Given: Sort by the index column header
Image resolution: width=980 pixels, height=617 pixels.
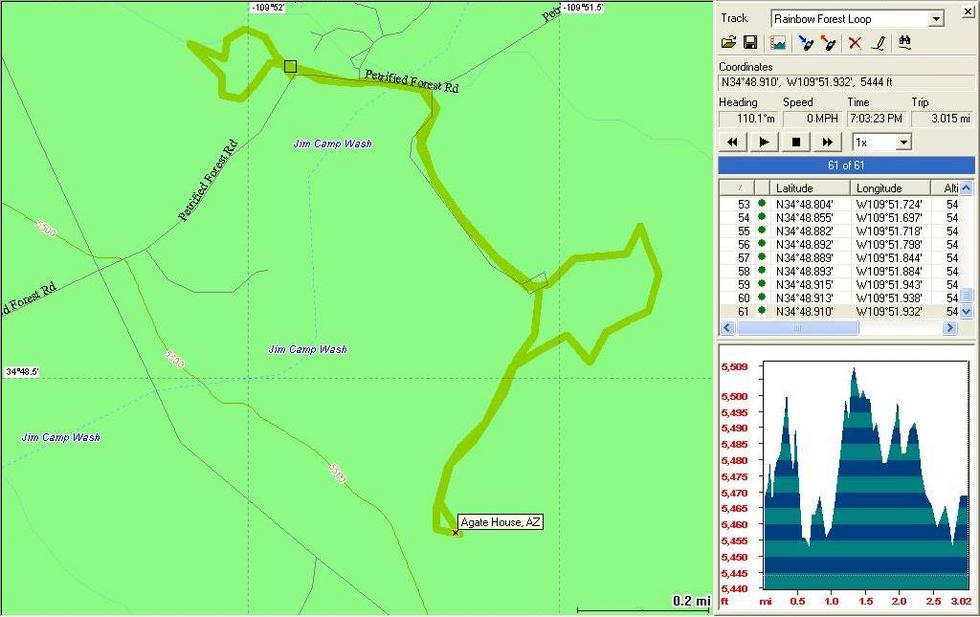Looking at the screenshot, I should tap(736, 188).
